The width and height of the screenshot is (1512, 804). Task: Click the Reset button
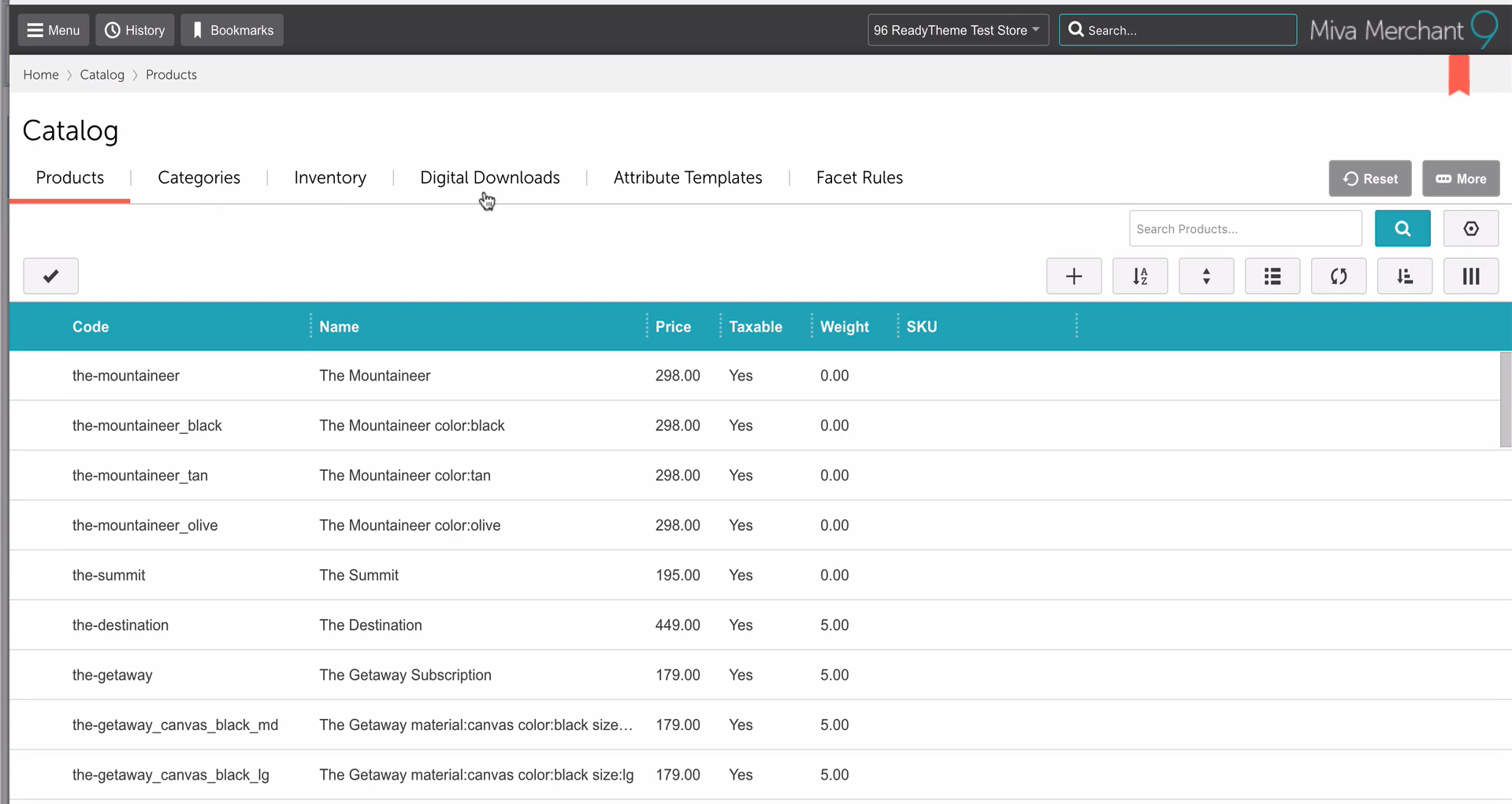pos(1369,179)
